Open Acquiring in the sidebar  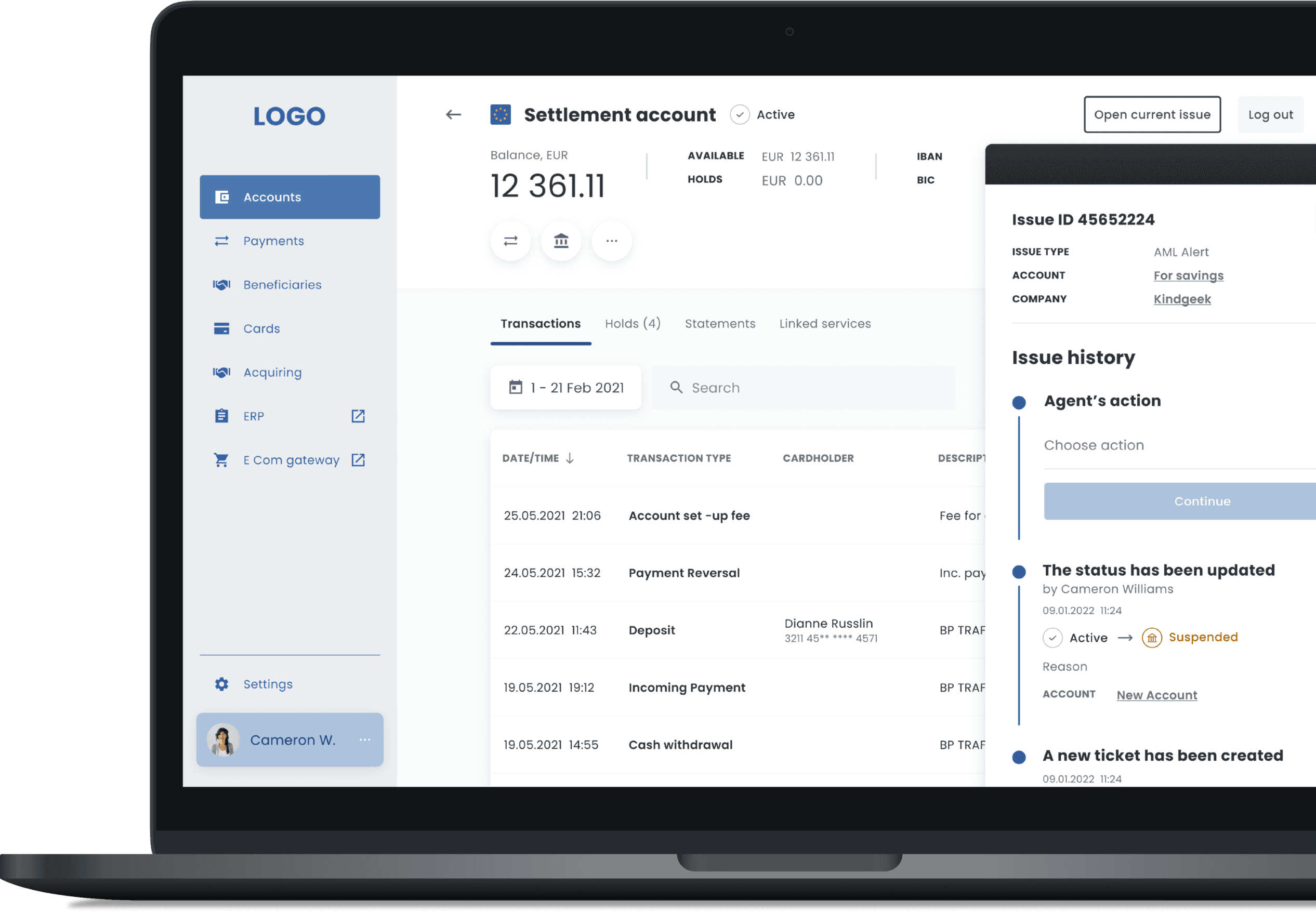pos(289,373)
